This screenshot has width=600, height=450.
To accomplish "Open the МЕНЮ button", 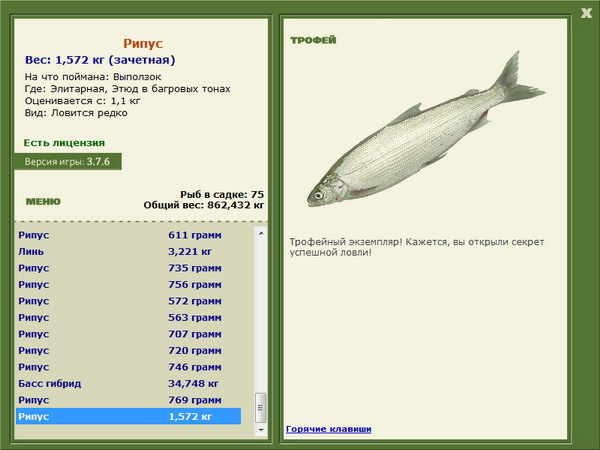I will [x=43, y=202].
